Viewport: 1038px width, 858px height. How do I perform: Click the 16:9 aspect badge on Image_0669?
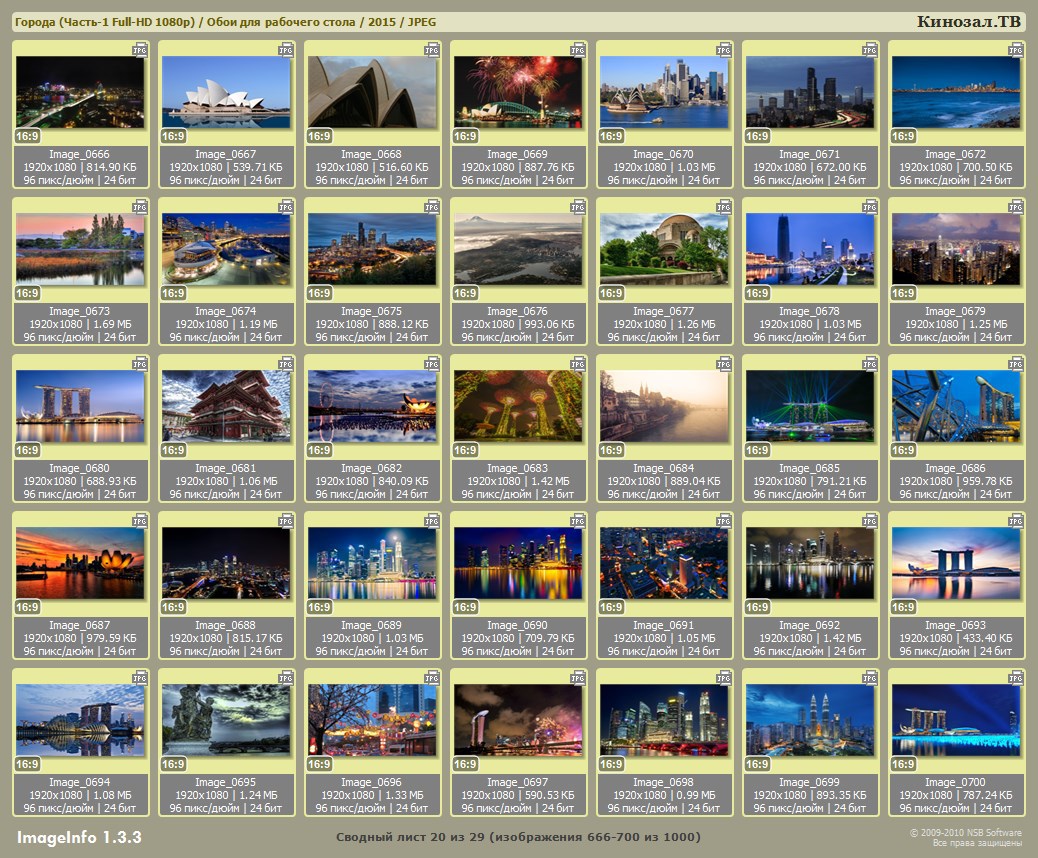tap(465, 136)
